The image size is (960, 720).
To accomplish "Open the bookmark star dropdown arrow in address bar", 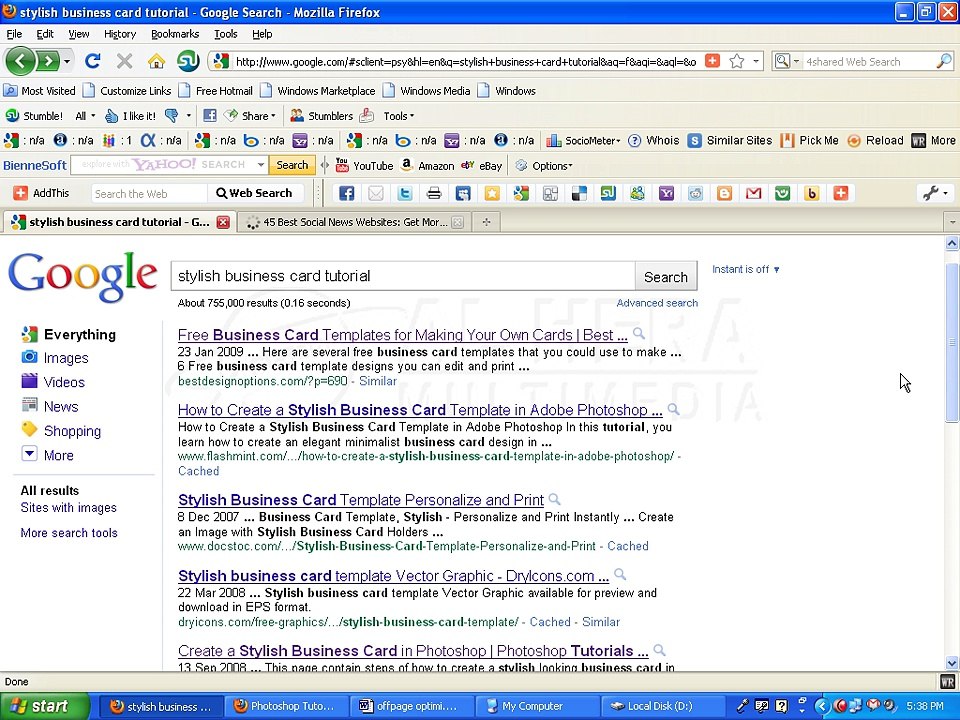I will 756,61.
